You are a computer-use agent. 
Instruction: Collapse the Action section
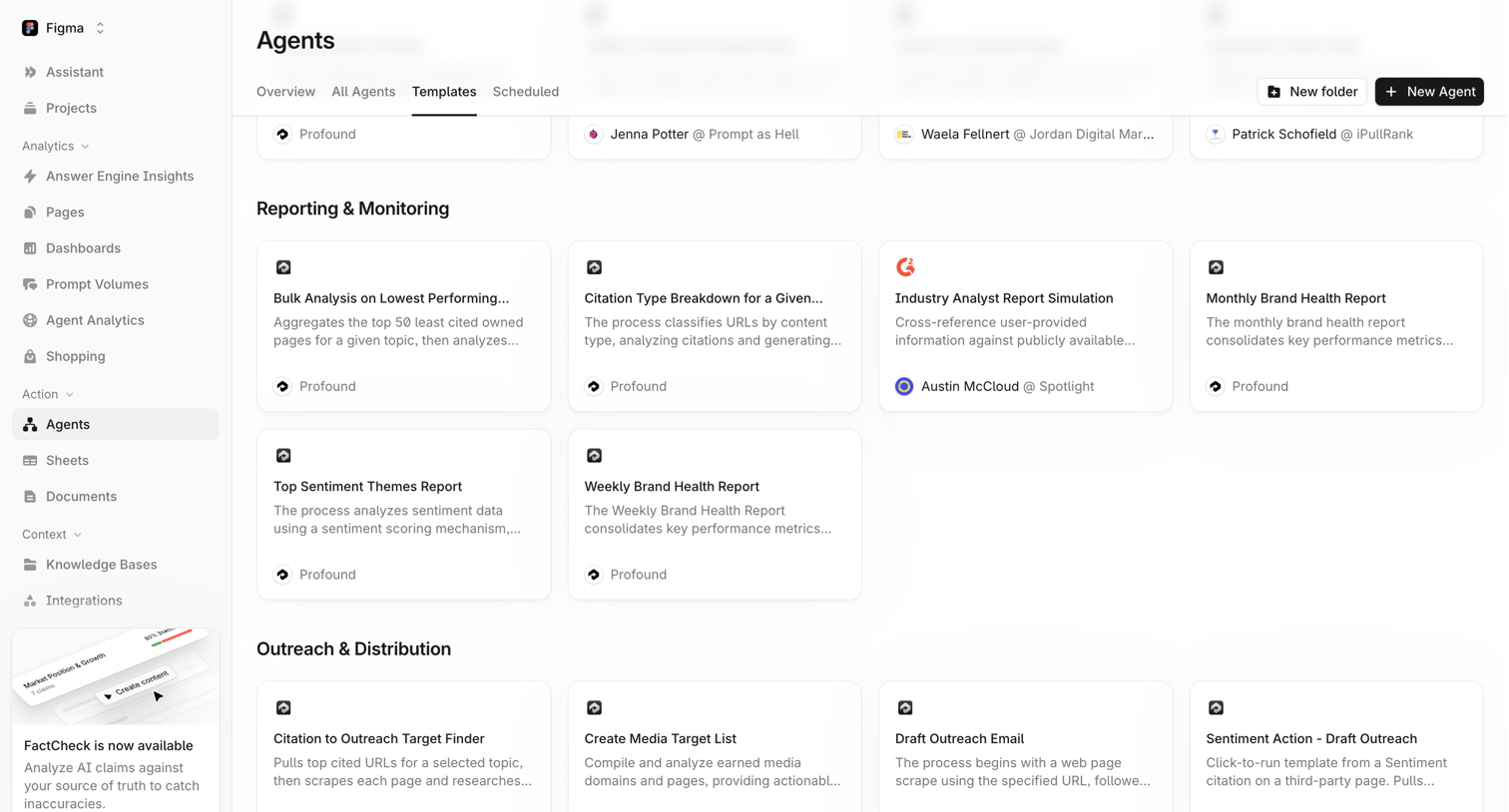click(48, 394)
